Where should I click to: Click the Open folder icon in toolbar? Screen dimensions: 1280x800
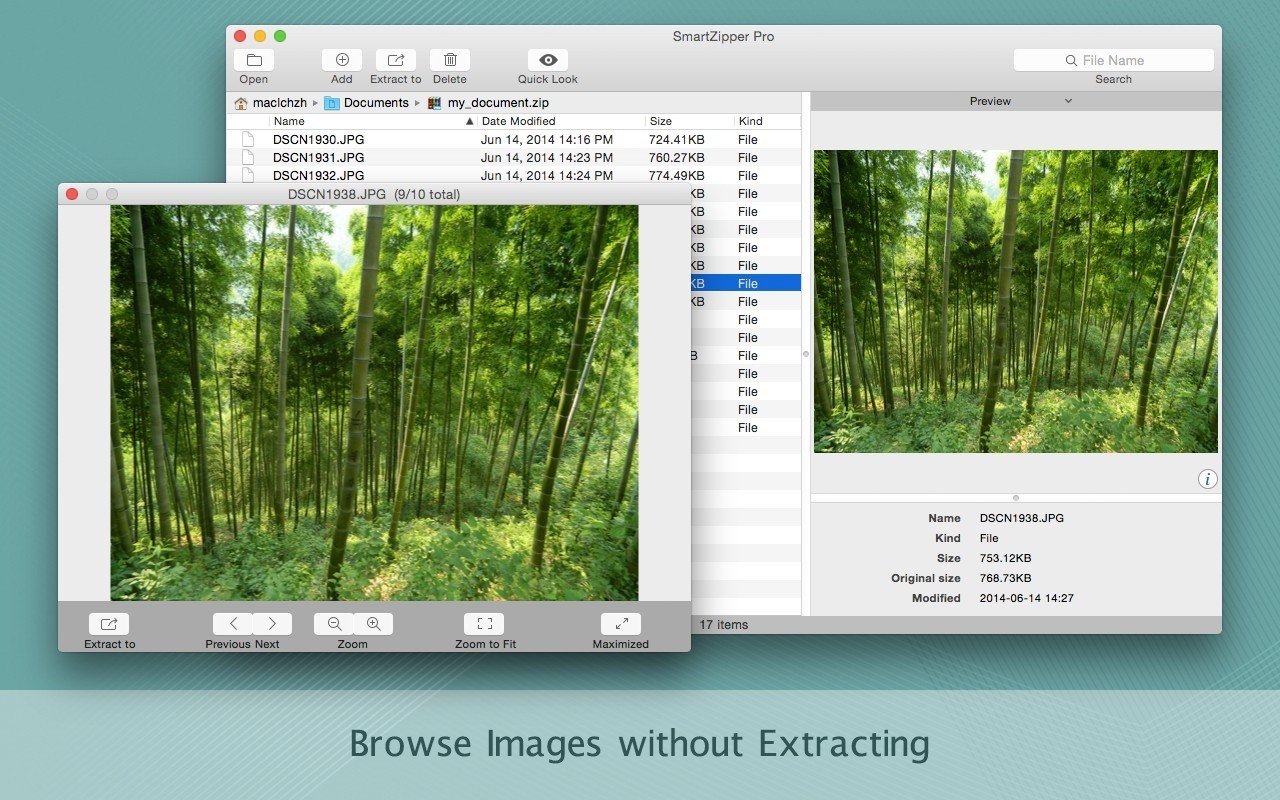pyautogui.click(x=254, y=60)
